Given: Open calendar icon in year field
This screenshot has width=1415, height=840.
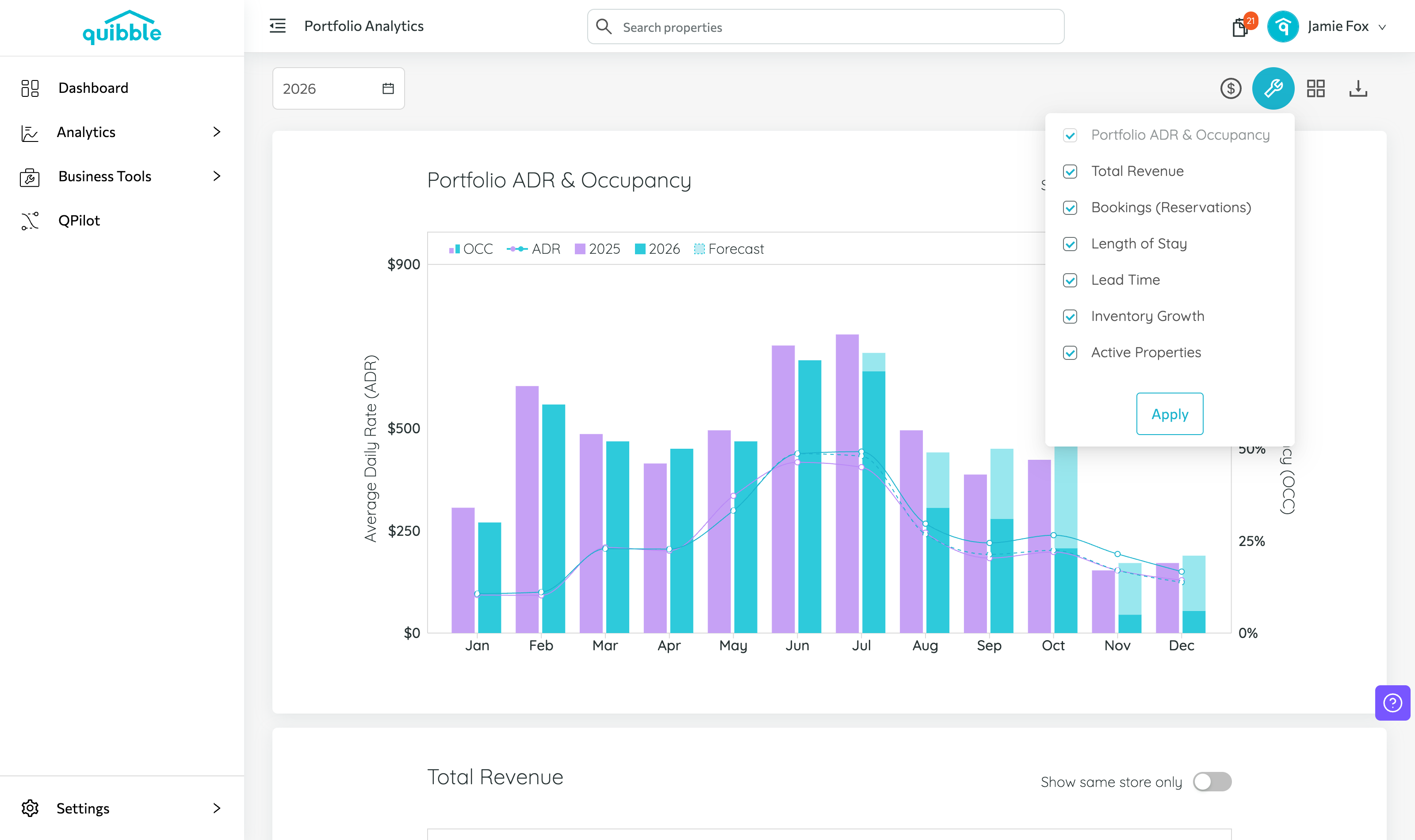Looking at the screenshot, I should click(388, 88).
